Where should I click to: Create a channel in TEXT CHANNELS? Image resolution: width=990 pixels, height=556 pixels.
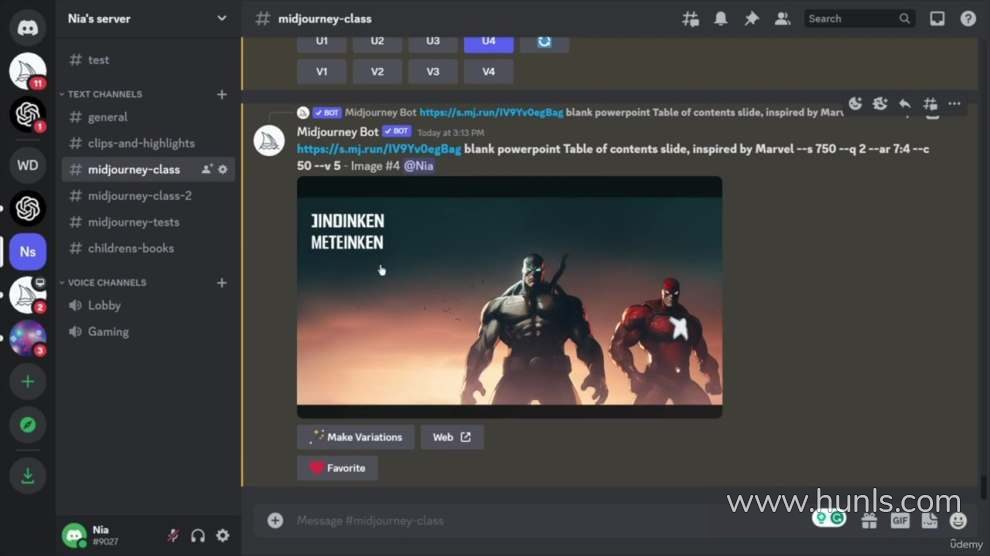(222, 94)
